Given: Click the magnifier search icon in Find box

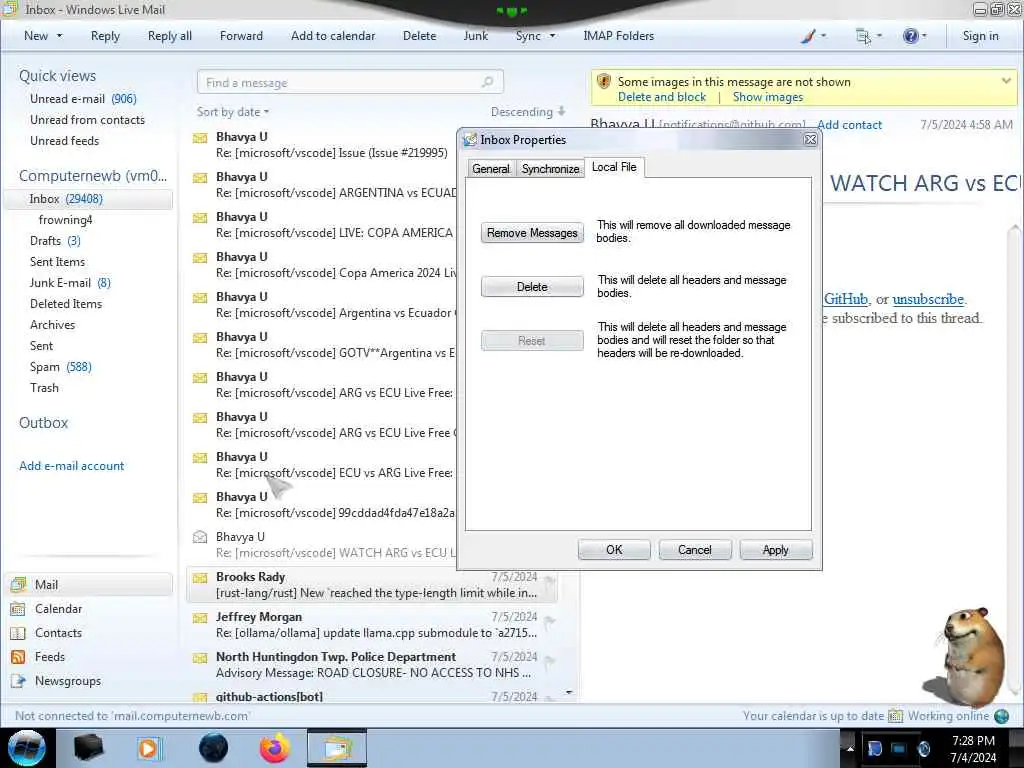Looking at the screenshot, I should [x=487, y=82].
